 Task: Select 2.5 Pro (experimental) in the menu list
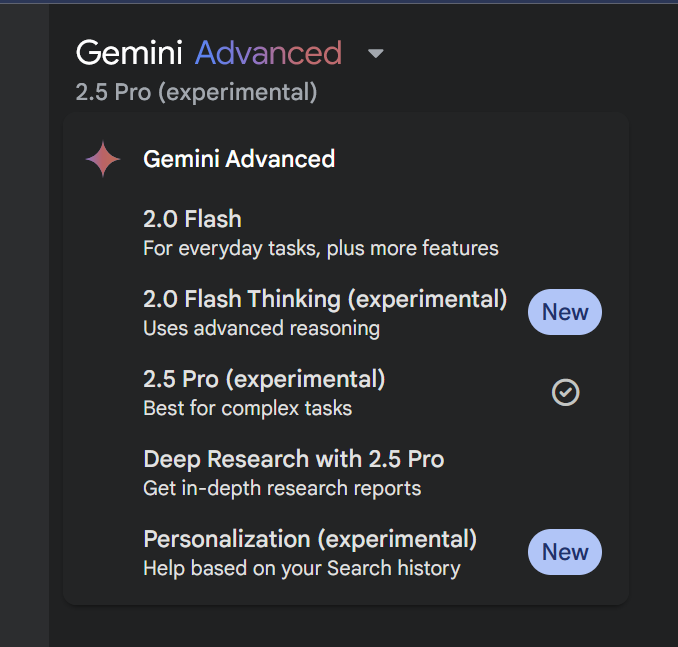264,379
